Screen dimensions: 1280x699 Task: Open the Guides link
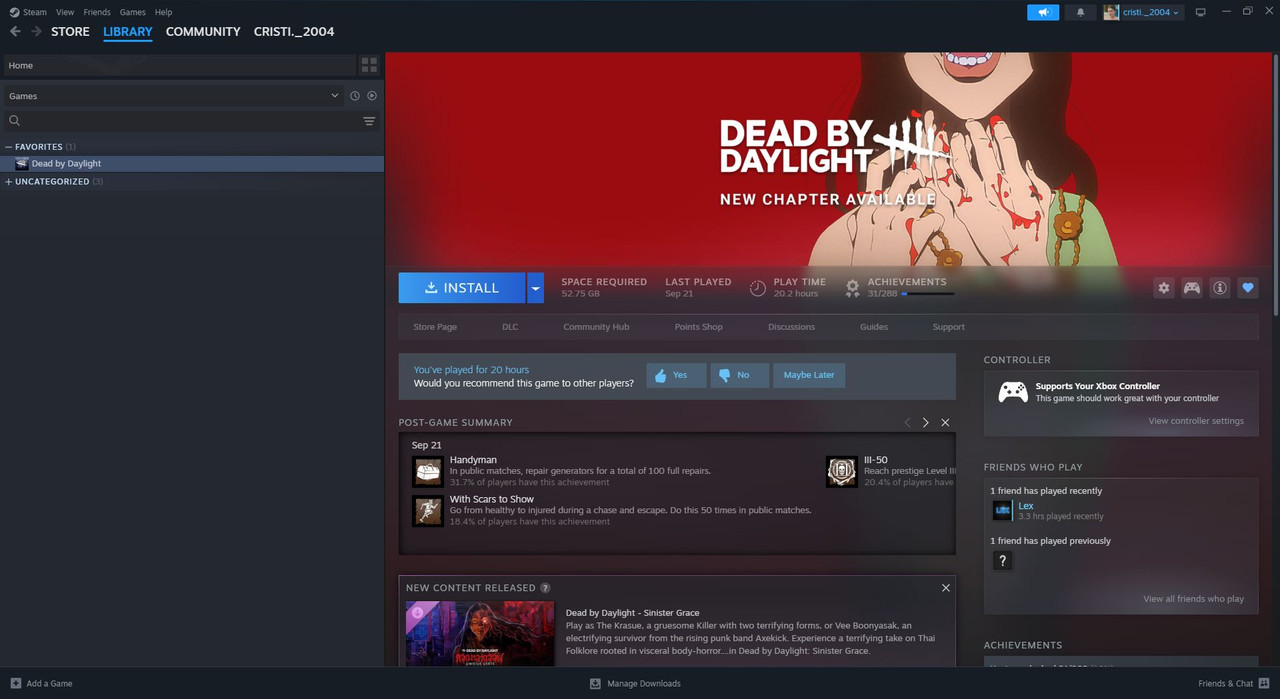pyautogui.click(x=874, y=327)
